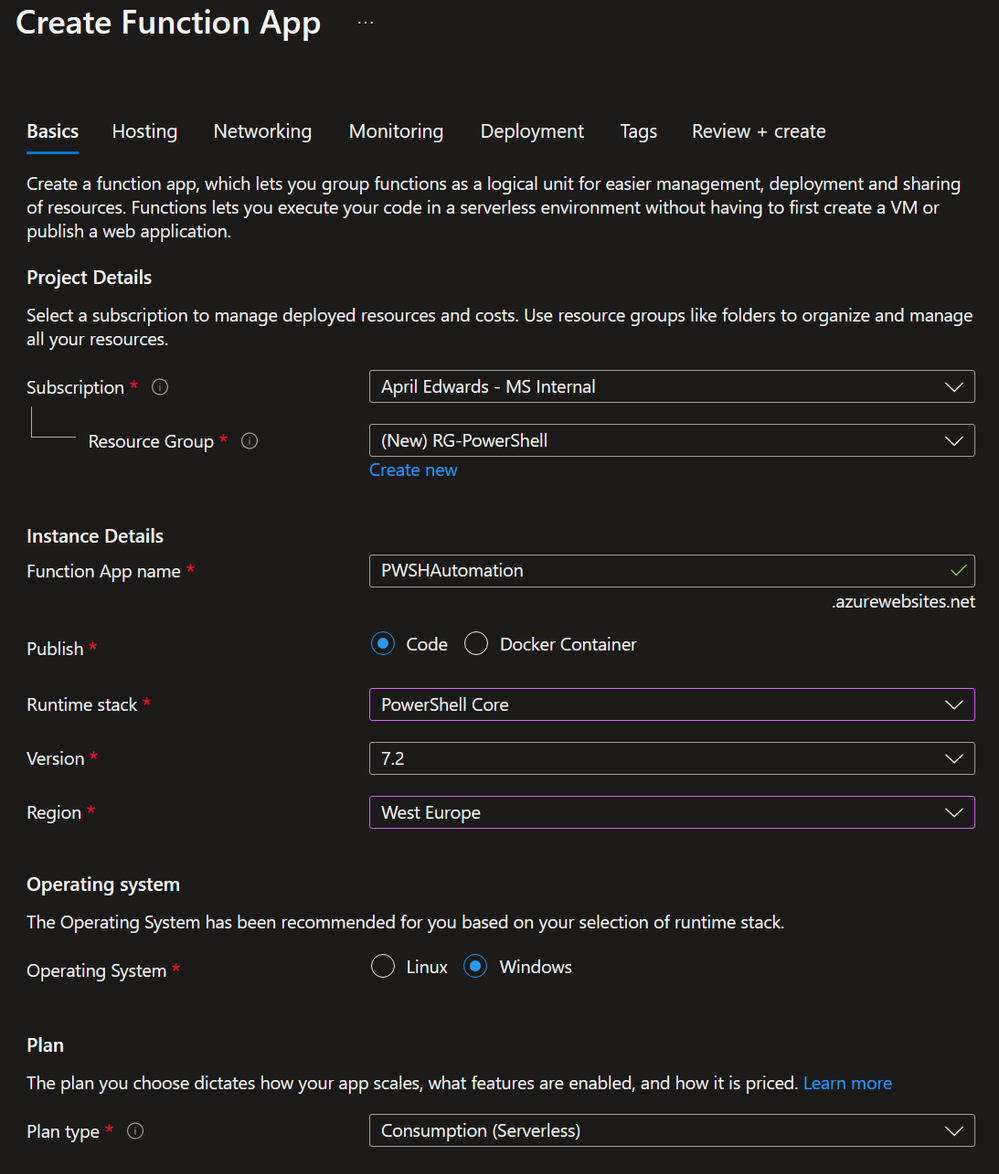The image size is (999, 1174).
Task: Open the Plan type dropdown
Action: [x=672, y=1131]
